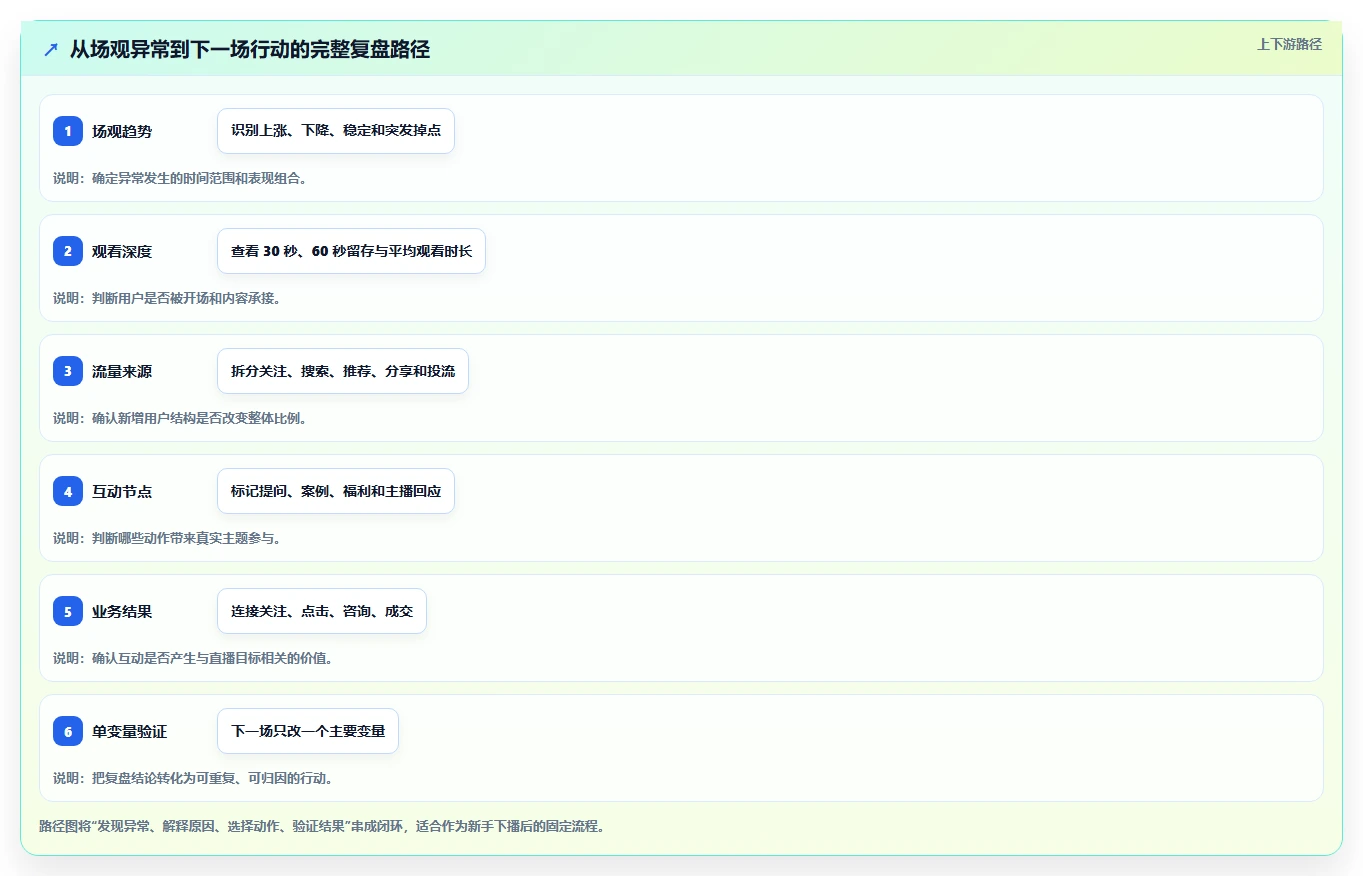Select the step 2 number badge
Screen dimensions: 1363x876
point(68,251)
